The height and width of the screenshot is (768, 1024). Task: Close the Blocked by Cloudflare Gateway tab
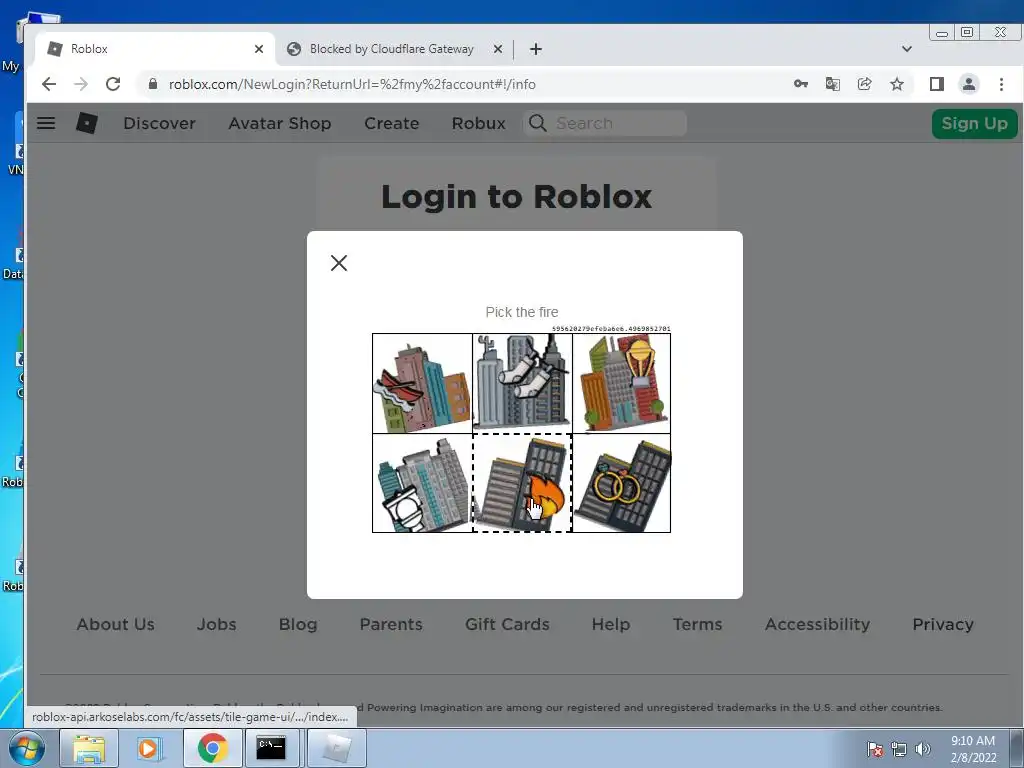[498, 49]
